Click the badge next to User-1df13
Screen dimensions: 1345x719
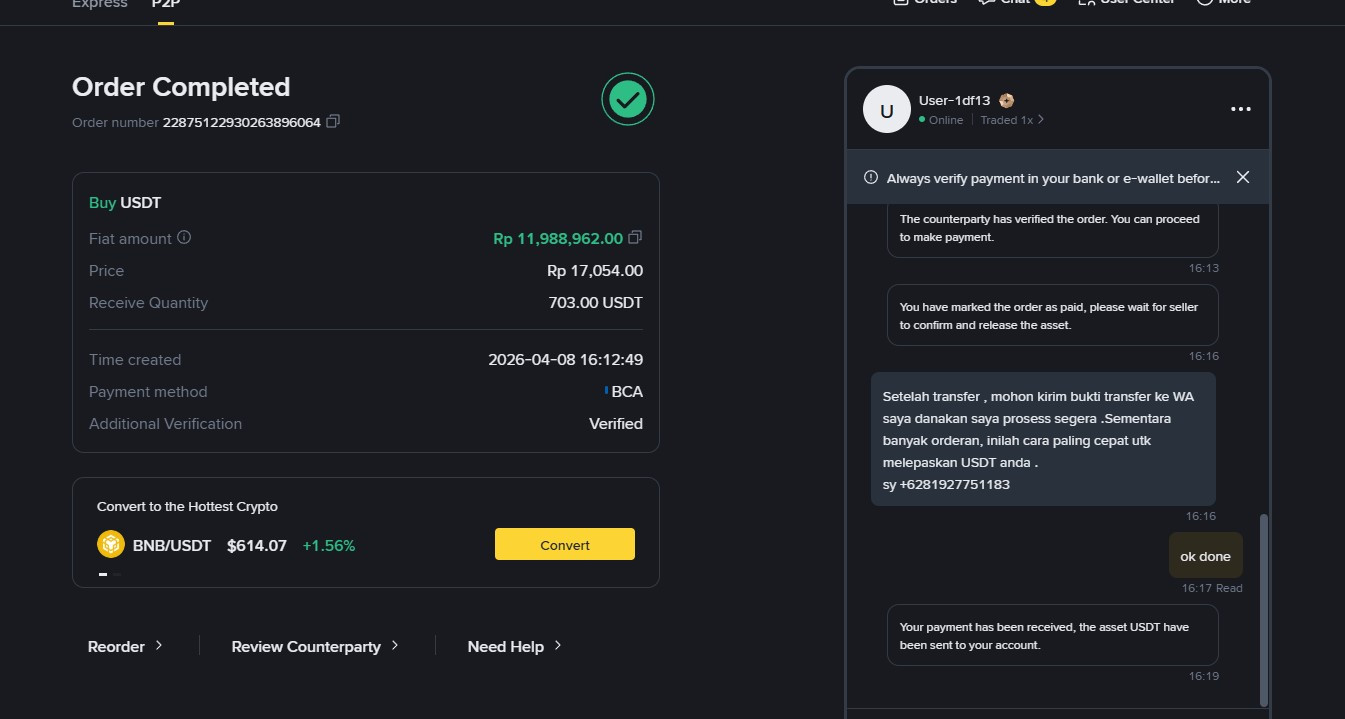(x=1007, y=100)
